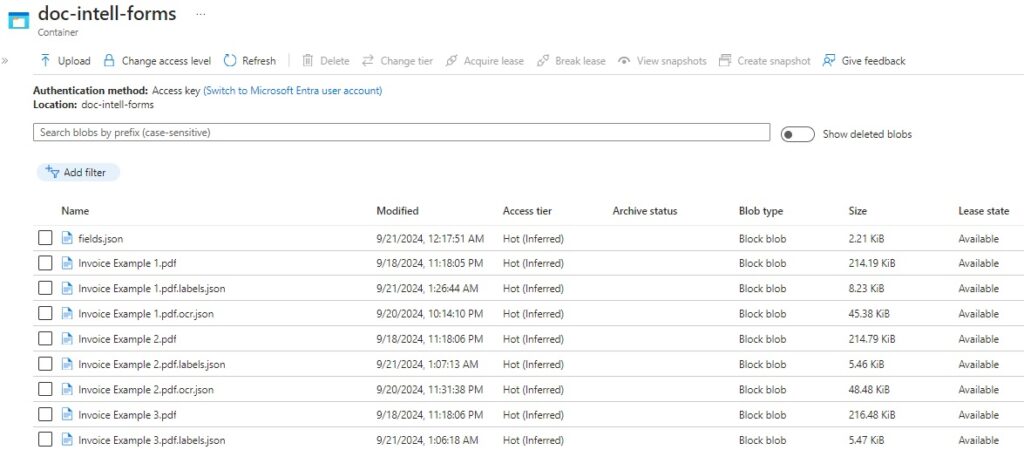Click file icon of Invoice Example 1.pdf.labels.json
Image resolution: width=1024 pixels, height=450 pixels.
tap(67, 288)
